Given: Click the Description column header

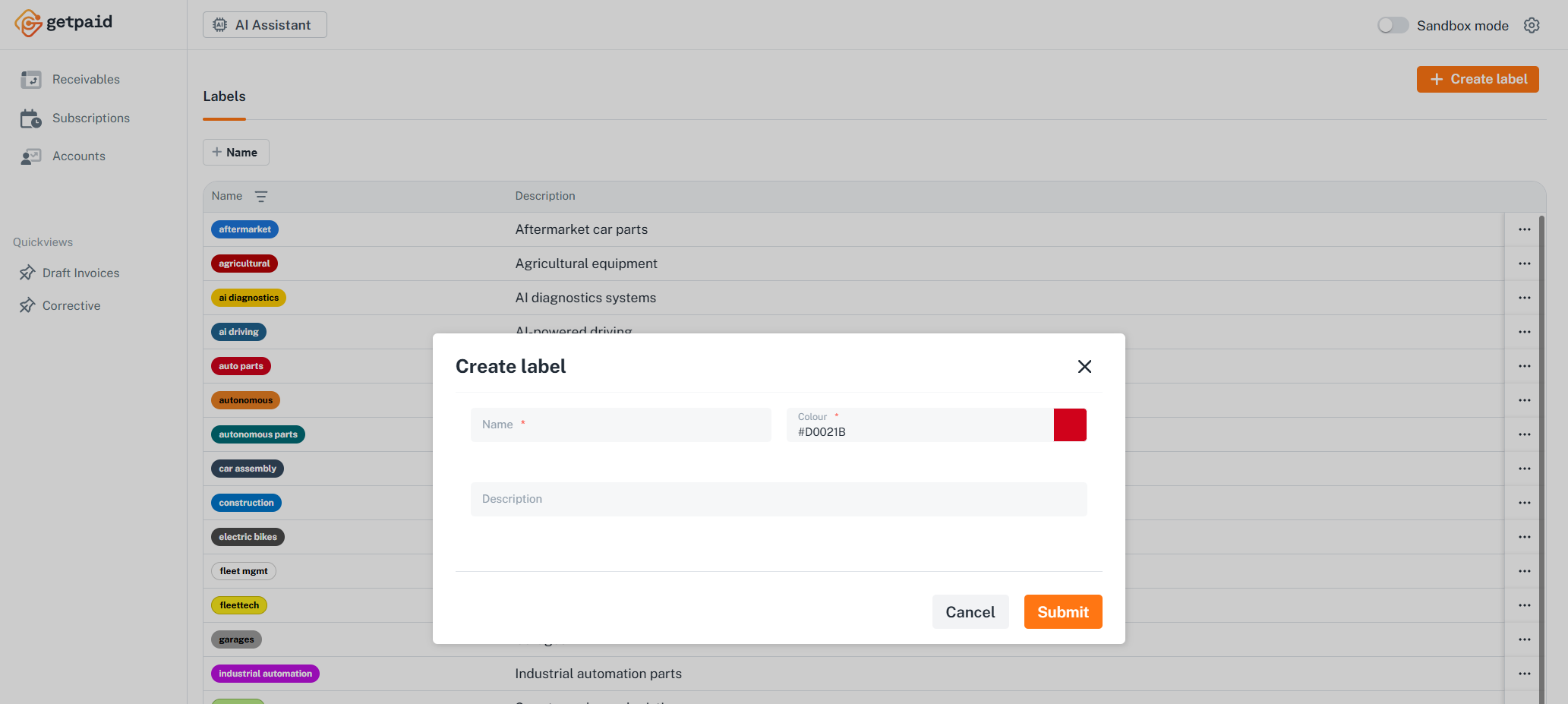Looking at the screenshot, I should point(545,196).
